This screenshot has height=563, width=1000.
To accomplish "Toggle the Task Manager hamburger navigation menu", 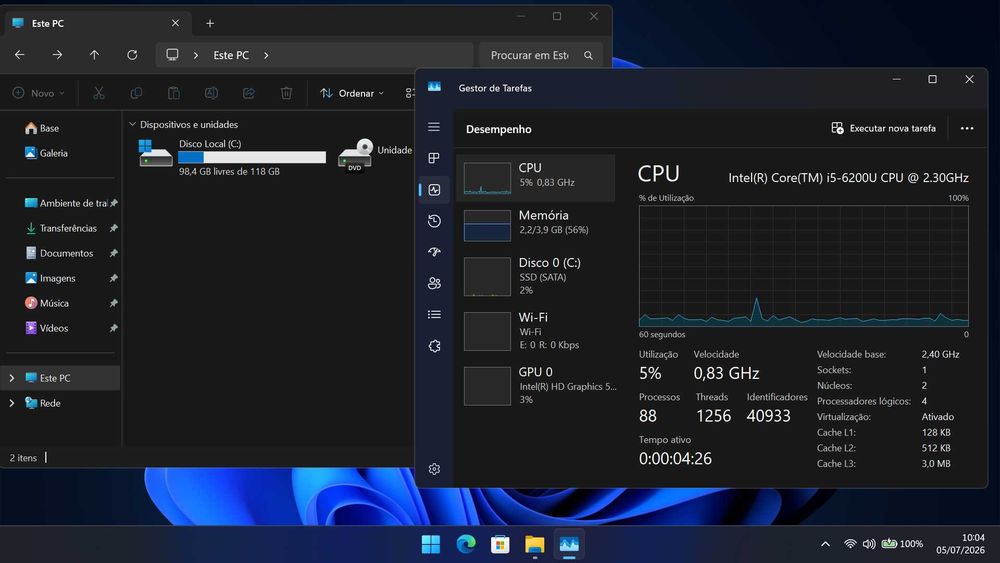I will pyautogui.click(x=434, y=127).
